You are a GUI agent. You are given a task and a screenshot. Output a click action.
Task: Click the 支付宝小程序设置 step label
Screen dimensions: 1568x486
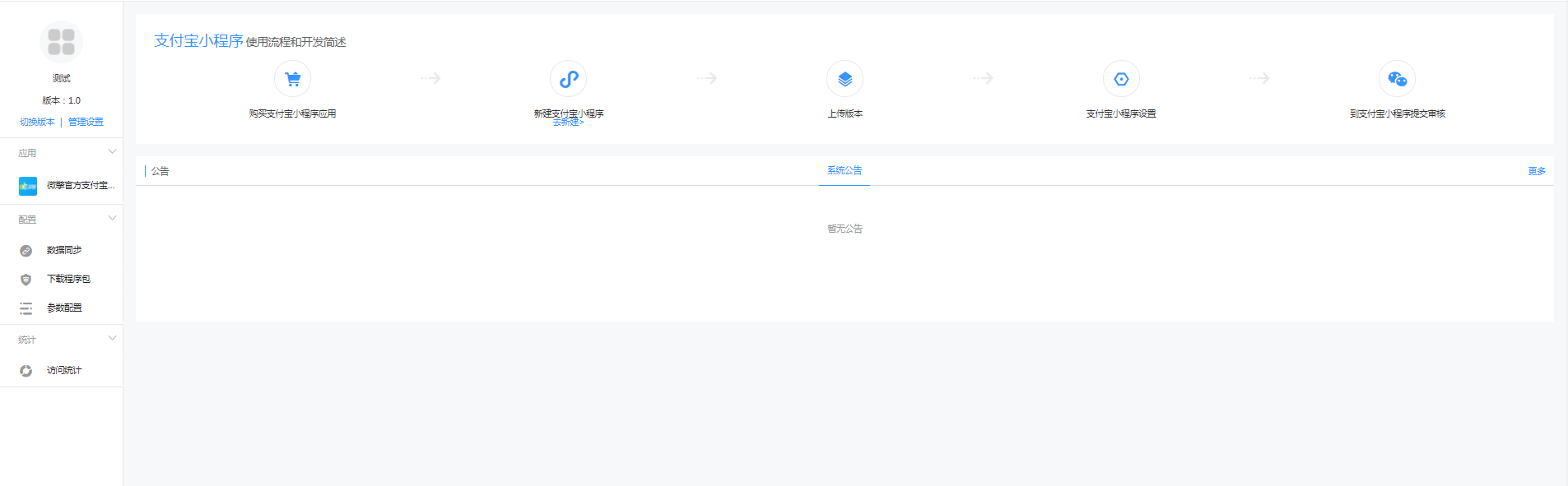1121,113
